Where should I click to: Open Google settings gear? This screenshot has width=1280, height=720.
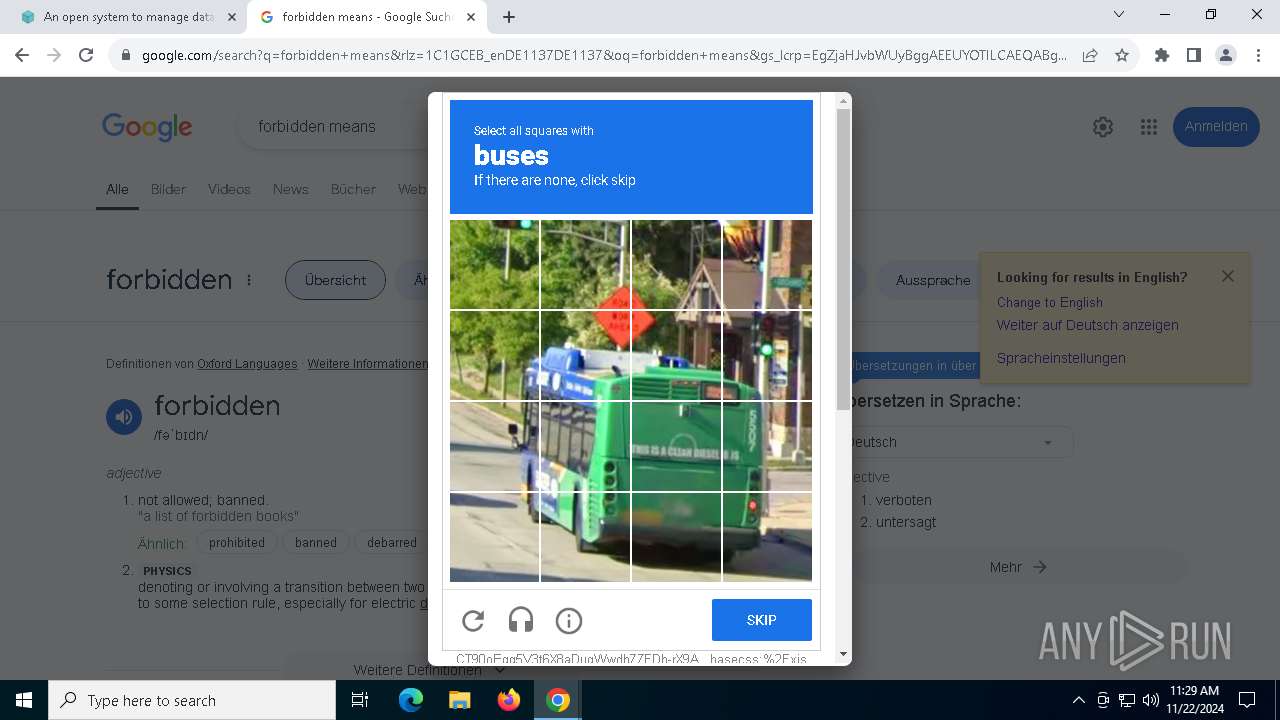1103,127
